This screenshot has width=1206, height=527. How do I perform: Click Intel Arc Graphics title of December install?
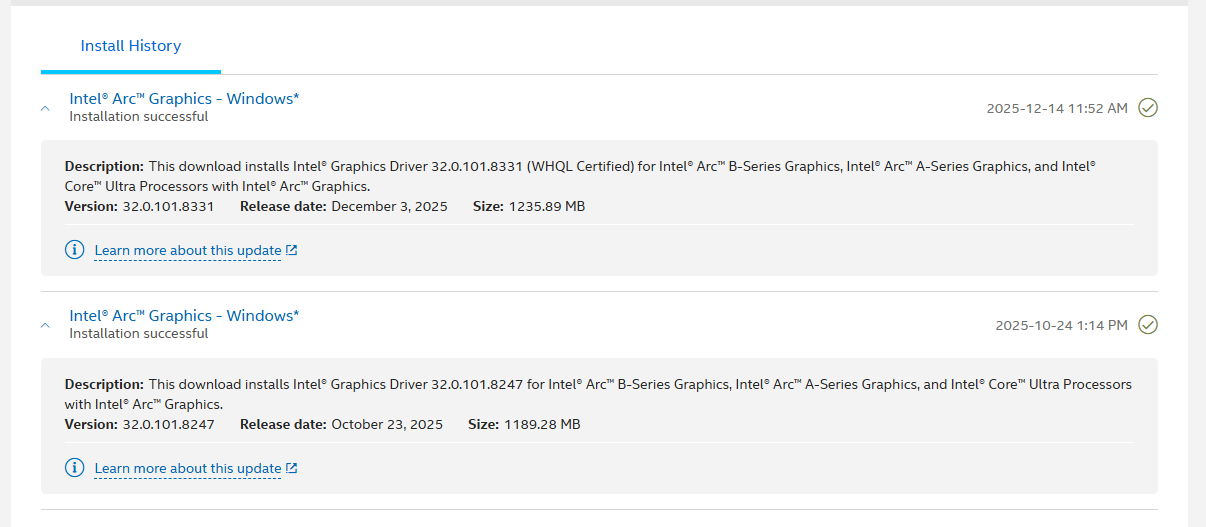click(184, 98)
